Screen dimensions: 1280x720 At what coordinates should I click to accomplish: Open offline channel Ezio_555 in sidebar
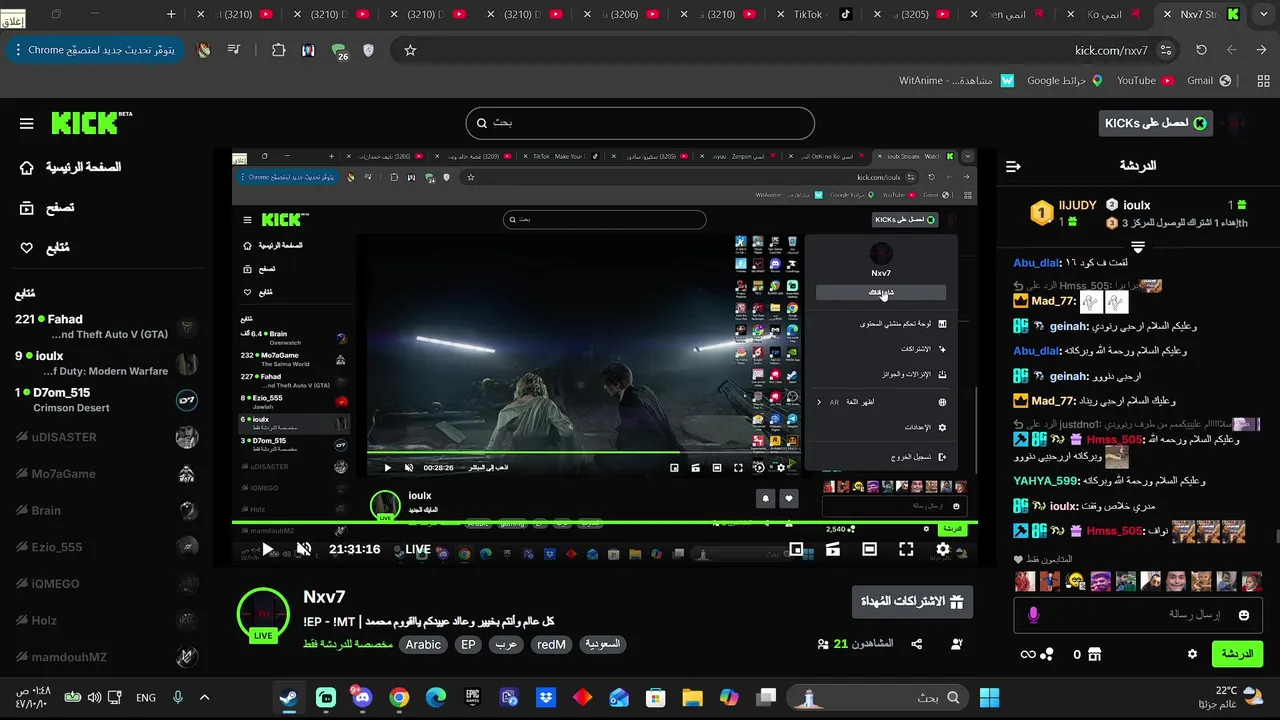[106, 547]
